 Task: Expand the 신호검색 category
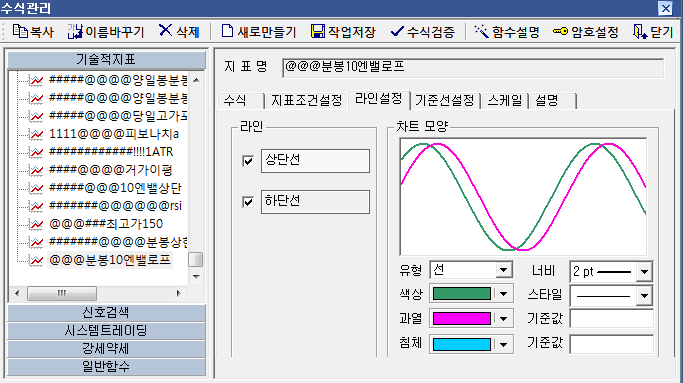pyautogui.click(x=106, y=312)
